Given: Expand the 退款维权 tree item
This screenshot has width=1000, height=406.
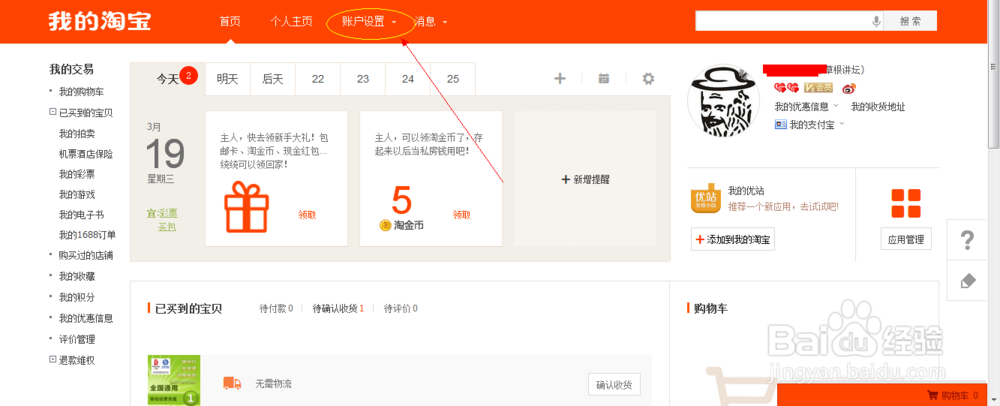Looking at the screenshot, I should [x=52, y=359].
